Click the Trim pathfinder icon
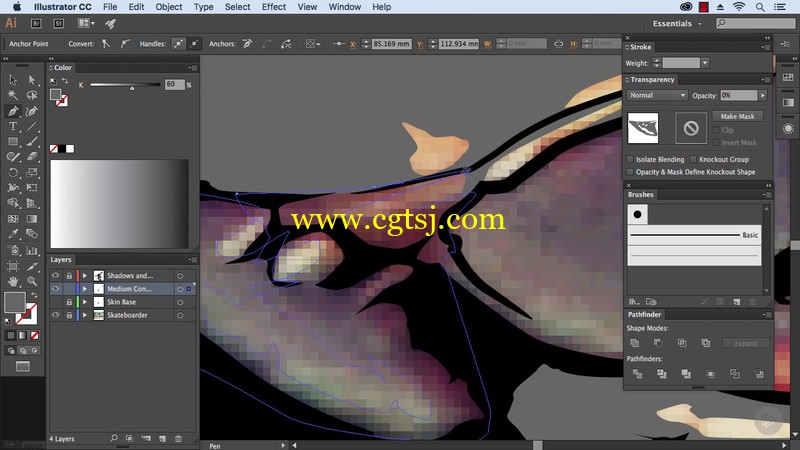The width and height of the screenshot is (800, 450). pyautogui.click(x=661, y=374)
